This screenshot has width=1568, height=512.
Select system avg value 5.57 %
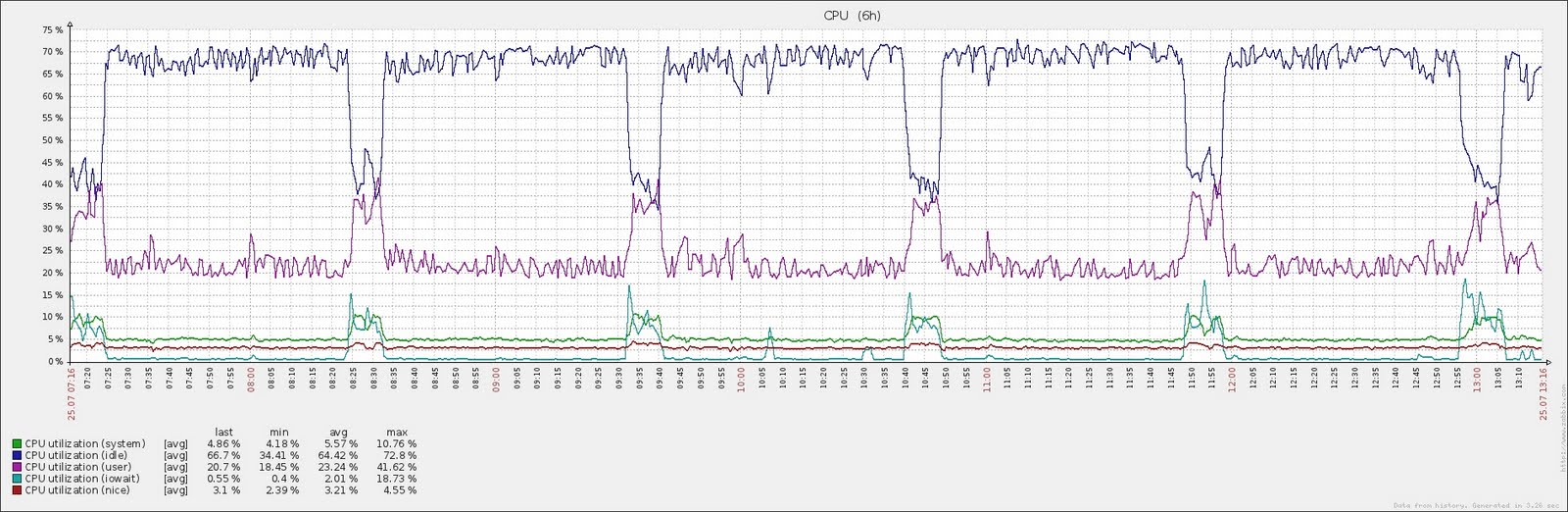point(341,444)
